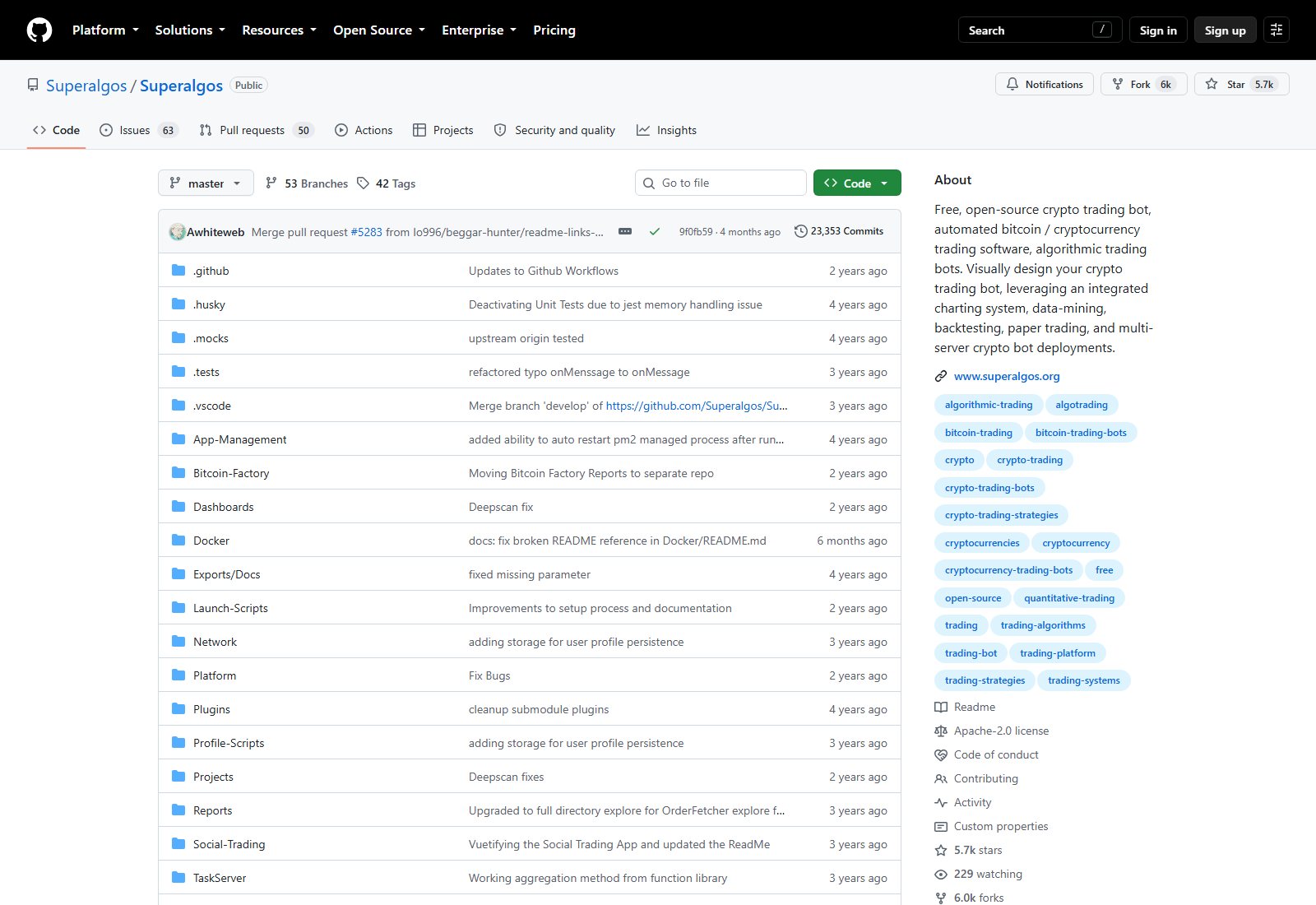Click the TaskServer folder icon
The height and width of the screenshot is (905, 1316).
[x=178, y=877]
